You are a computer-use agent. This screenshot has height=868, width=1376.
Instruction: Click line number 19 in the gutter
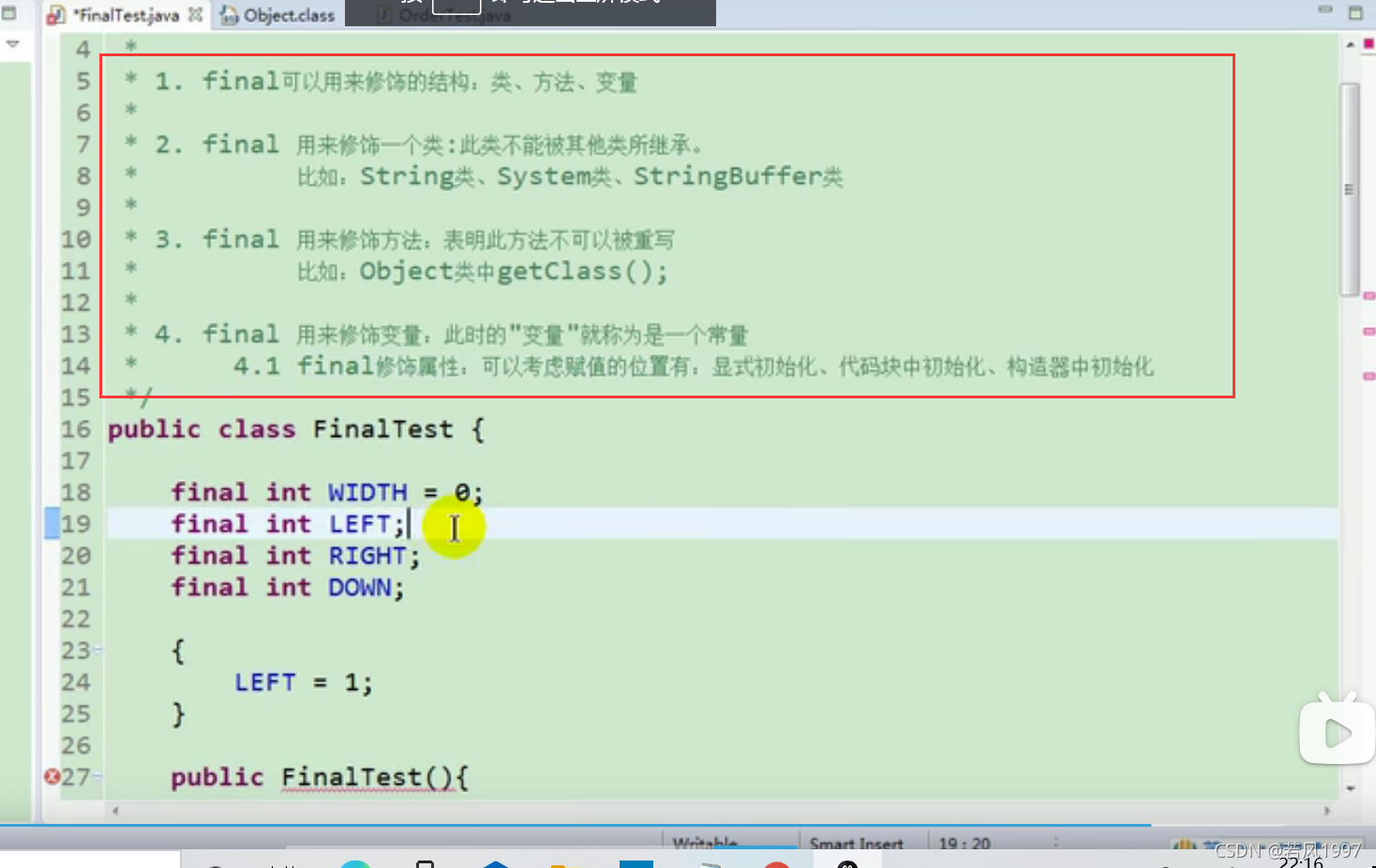coord(76,524)
